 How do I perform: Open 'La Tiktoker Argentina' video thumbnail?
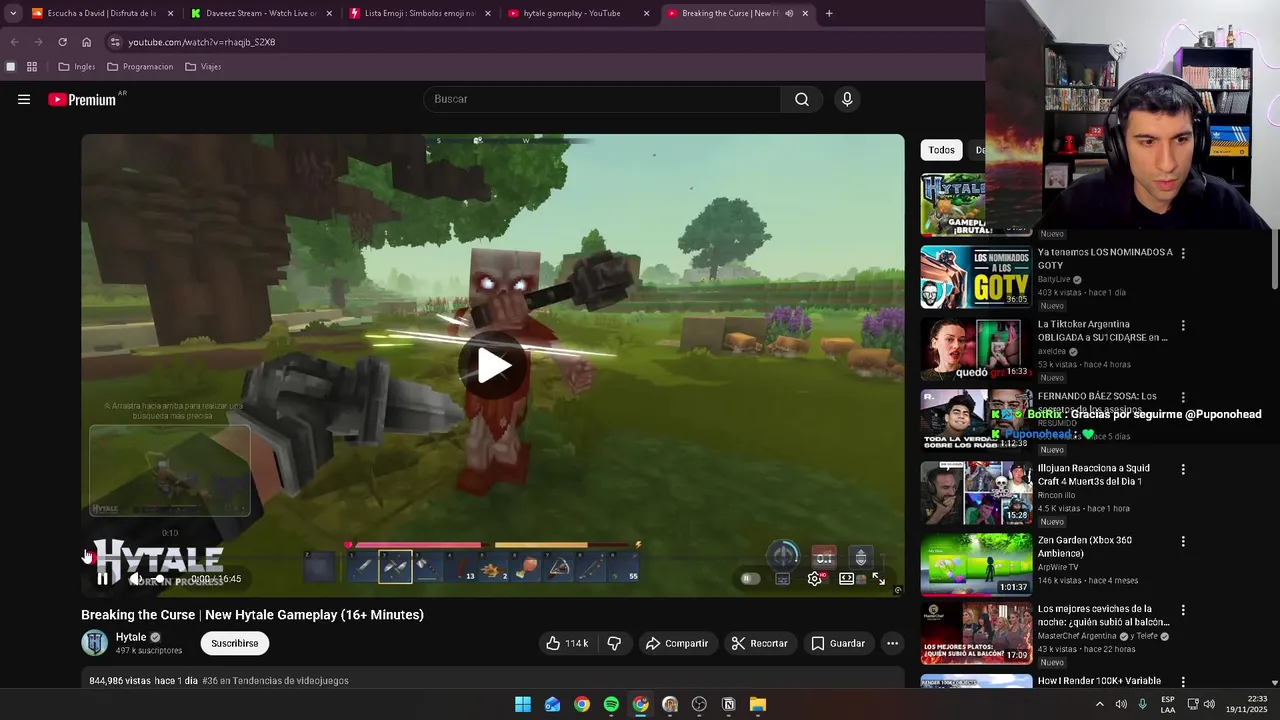point(976,349)
